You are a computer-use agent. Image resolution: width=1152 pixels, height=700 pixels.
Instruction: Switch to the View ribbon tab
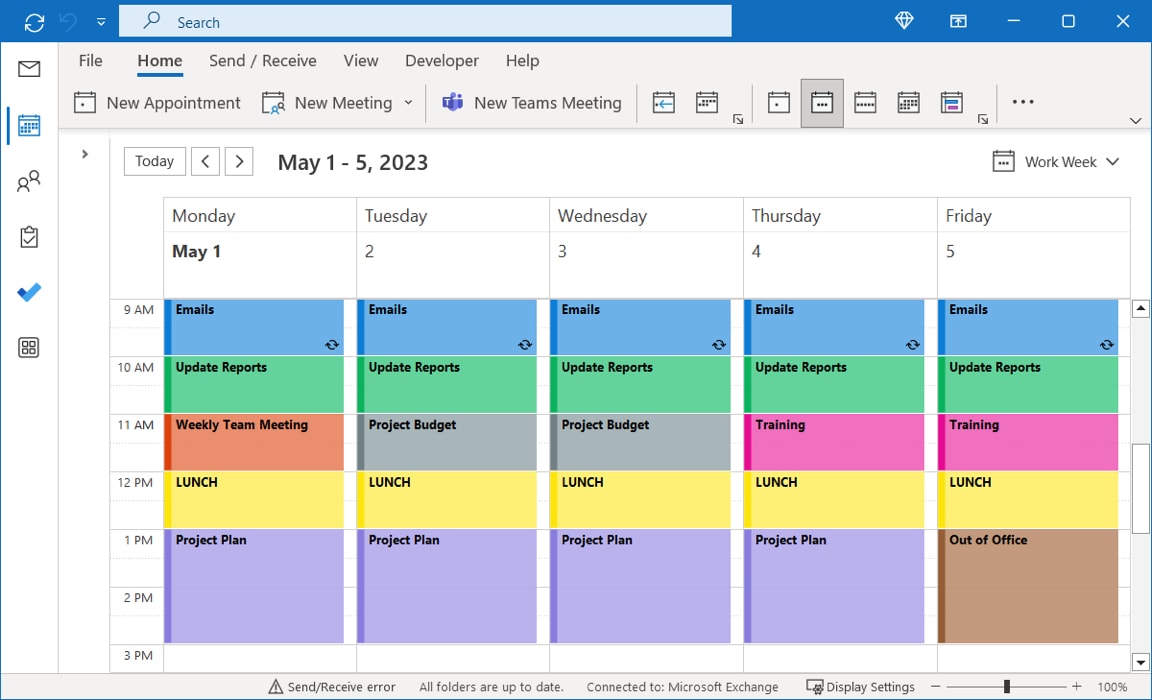pos(361,61)
